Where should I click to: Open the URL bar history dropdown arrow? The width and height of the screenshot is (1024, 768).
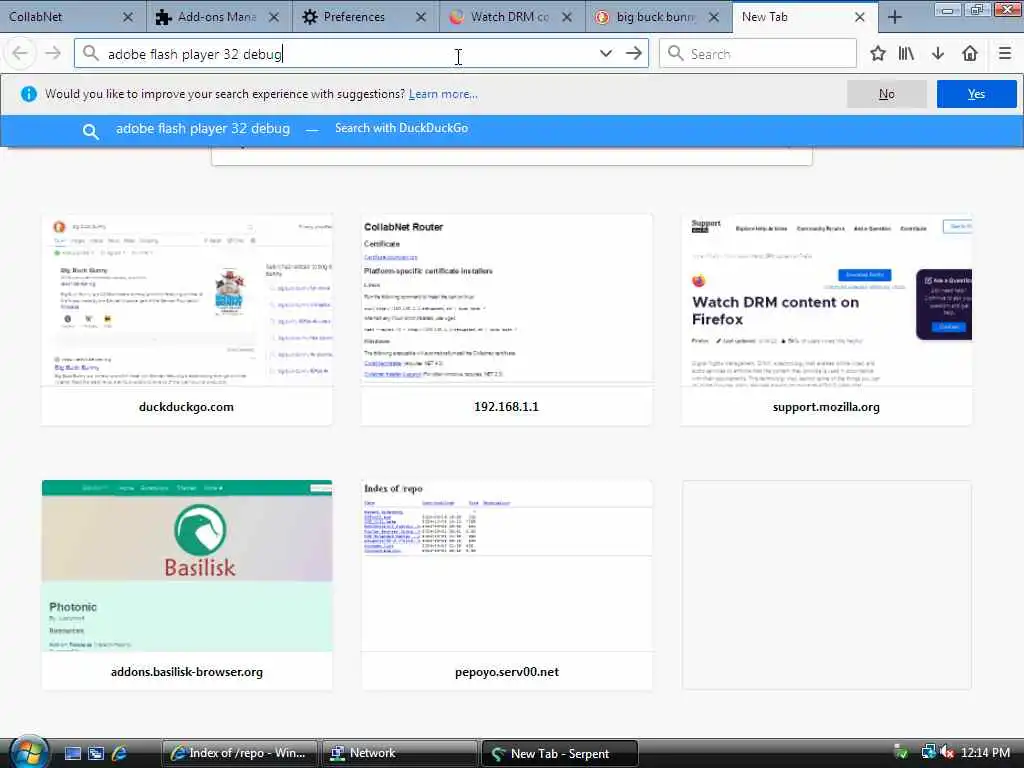pos(606,54)
